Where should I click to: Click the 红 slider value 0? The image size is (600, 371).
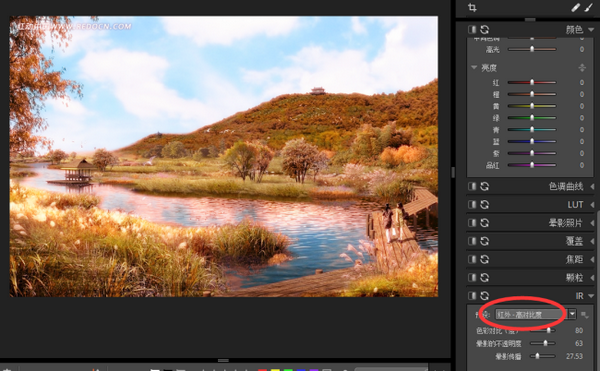(582, 82)
